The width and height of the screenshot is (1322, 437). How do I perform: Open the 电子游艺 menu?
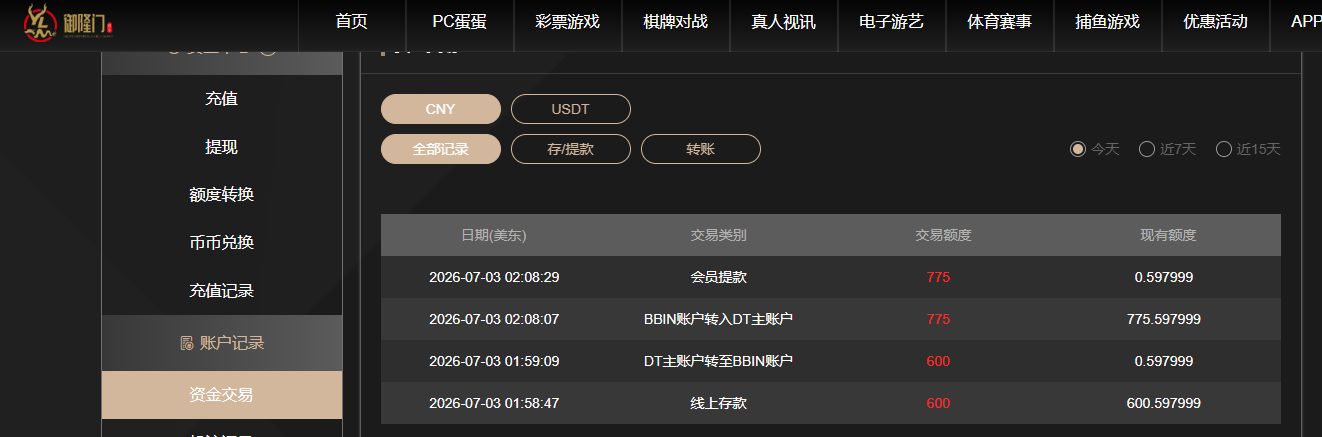click(892, 22)
